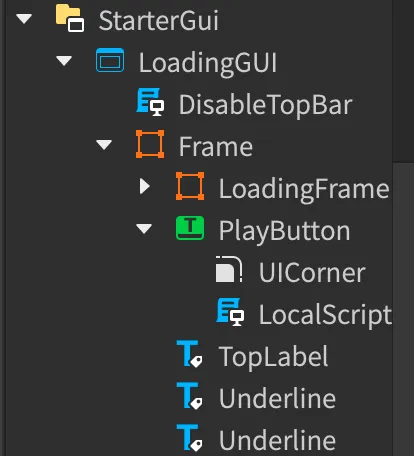This screenshot has height=456, width=414.
Task: Click the DisableTopBar script icon
Action: coord(150,102)
